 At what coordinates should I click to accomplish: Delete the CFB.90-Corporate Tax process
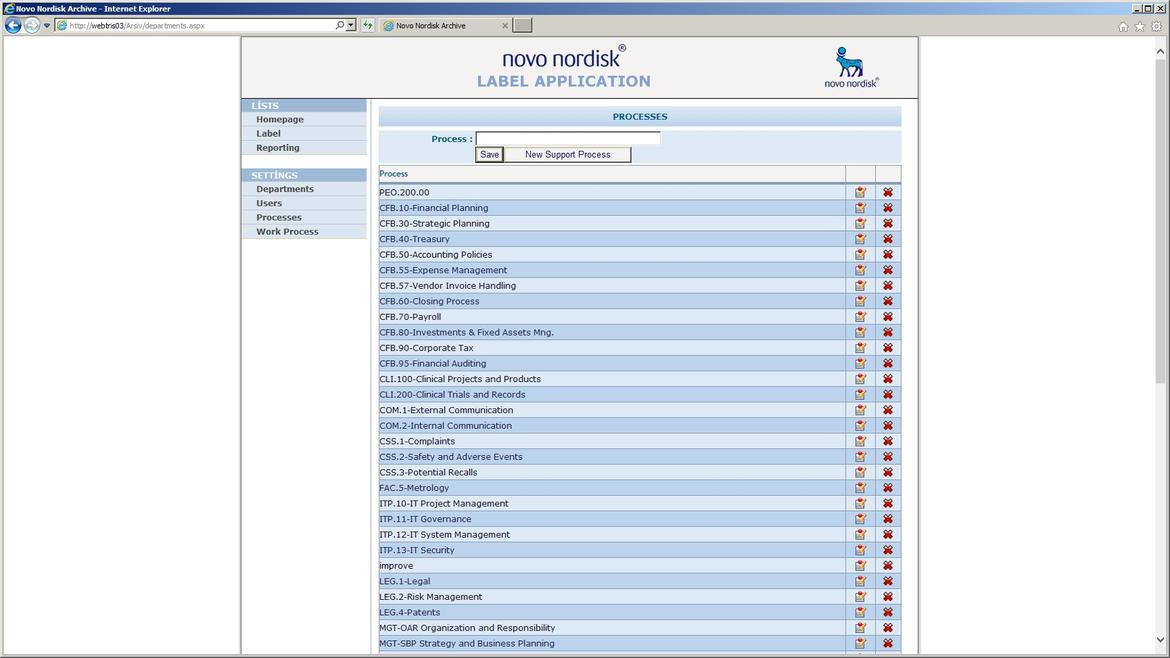coord(888,348)
